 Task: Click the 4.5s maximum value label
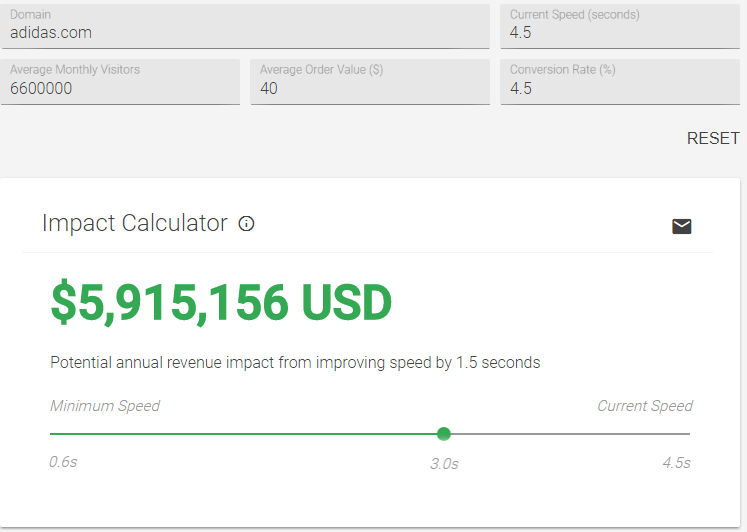pos(676,462)
